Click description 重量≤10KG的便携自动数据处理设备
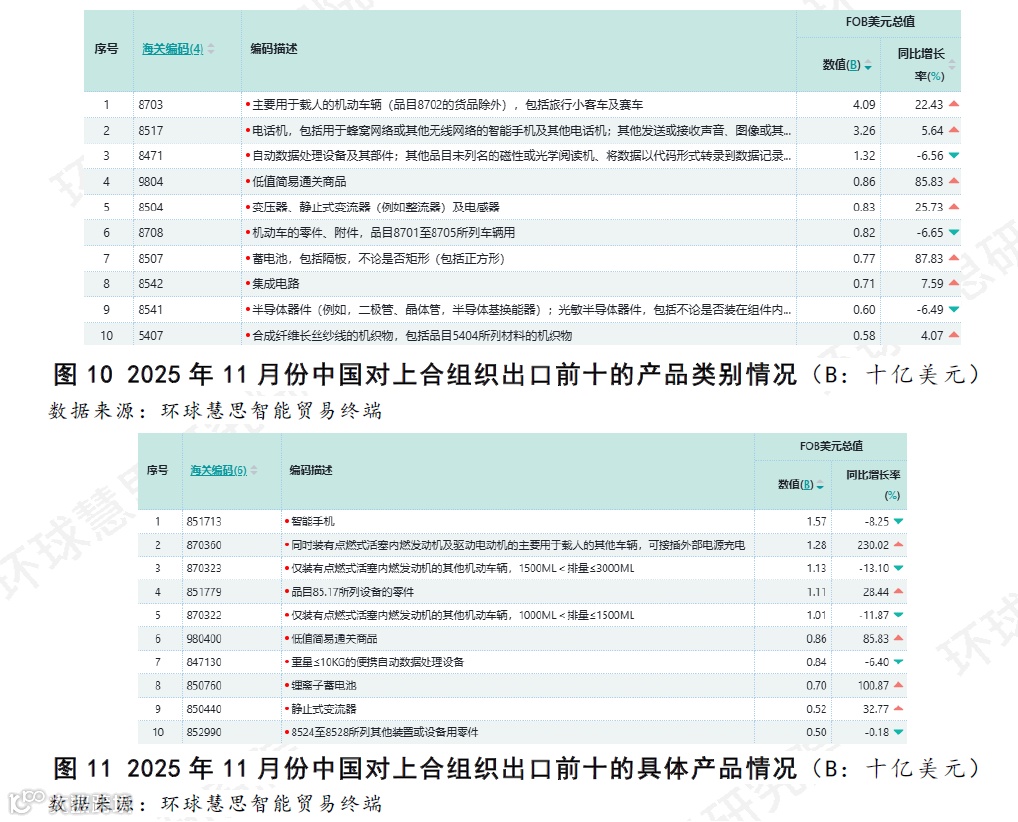Screen dimensions: 1018x822 click(x=377, y=662)
